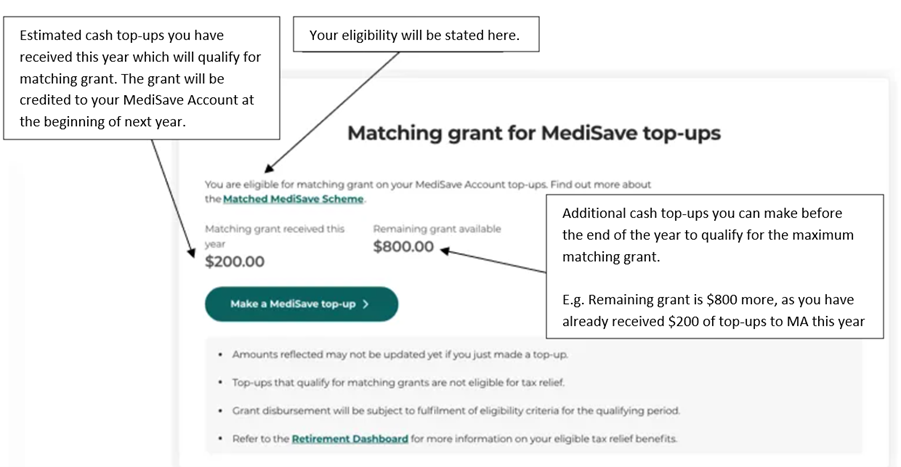Click the chevron arrow on top-up button

[x=367, y=304]
